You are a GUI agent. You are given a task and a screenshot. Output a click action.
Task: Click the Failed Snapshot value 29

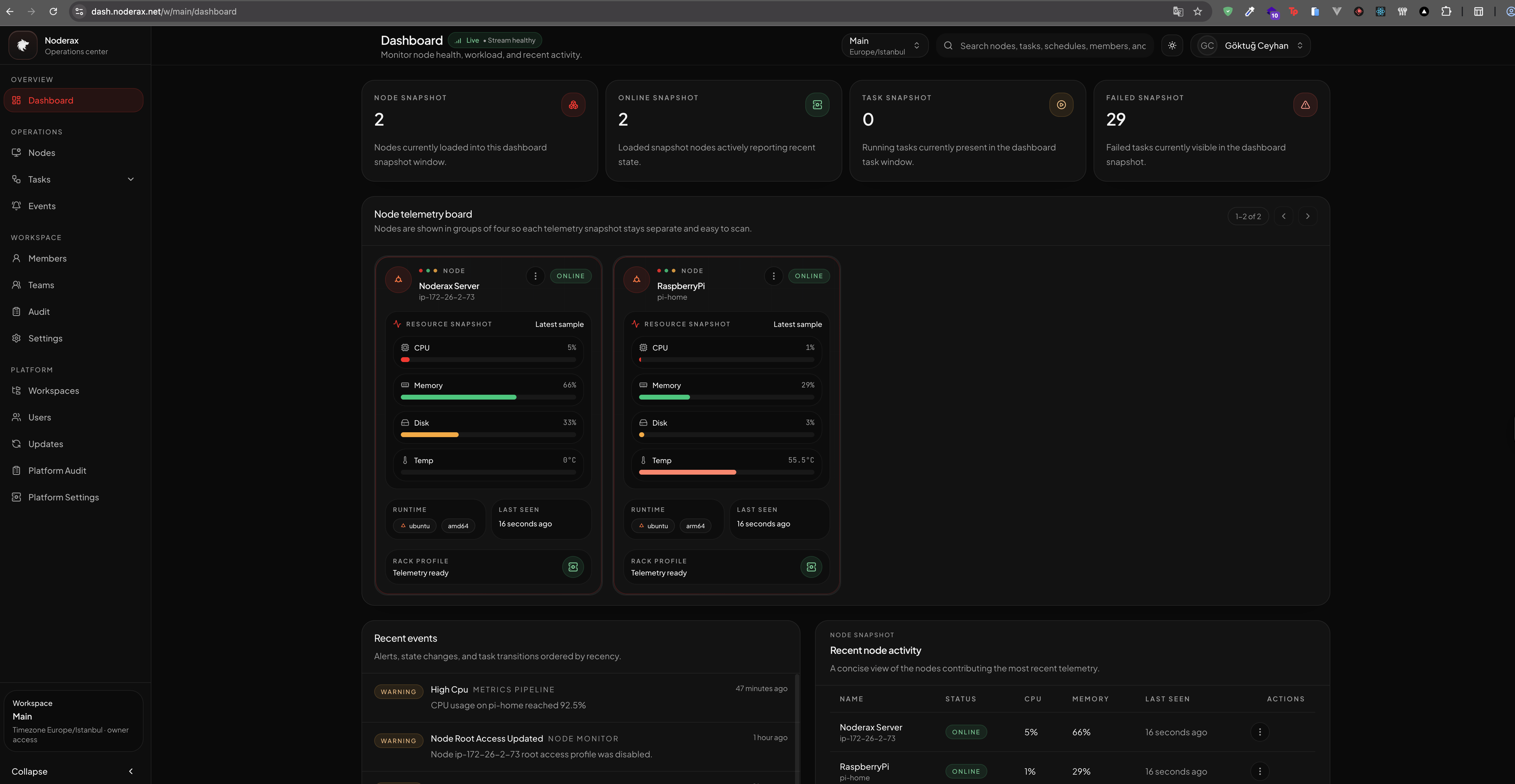(1116, 119)
